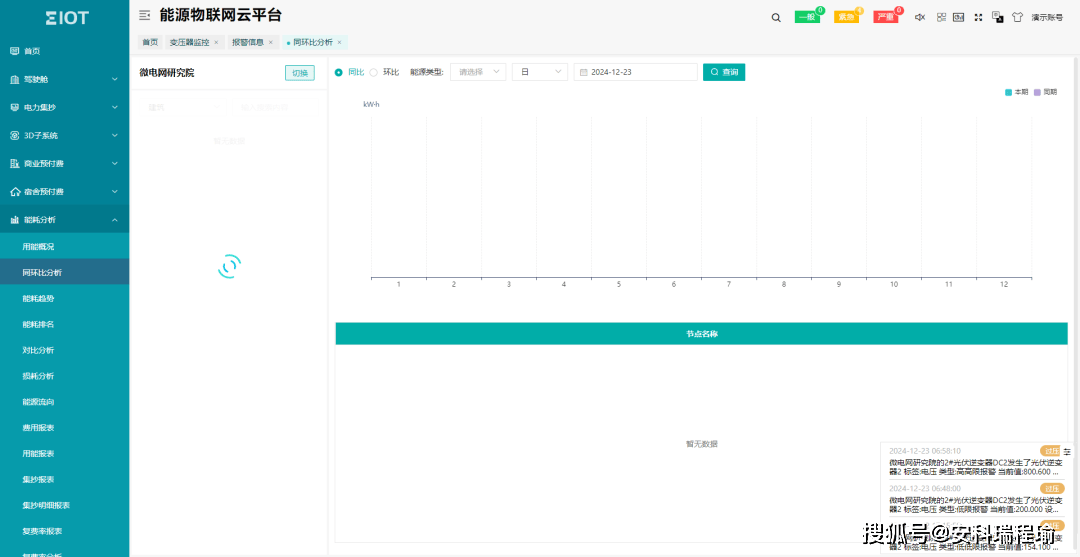Switch to the 首页 tab

[x=150, y=43]
